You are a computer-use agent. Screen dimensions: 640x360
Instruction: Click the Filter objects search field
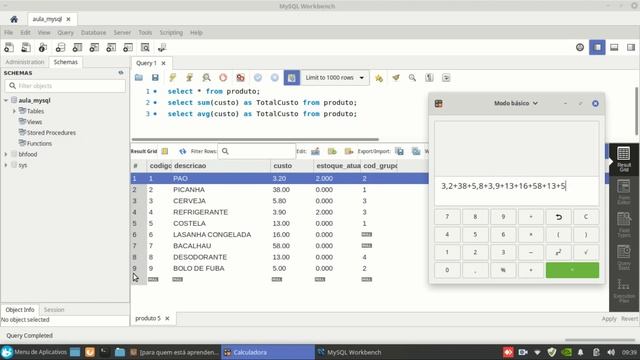tap(65, 86)
